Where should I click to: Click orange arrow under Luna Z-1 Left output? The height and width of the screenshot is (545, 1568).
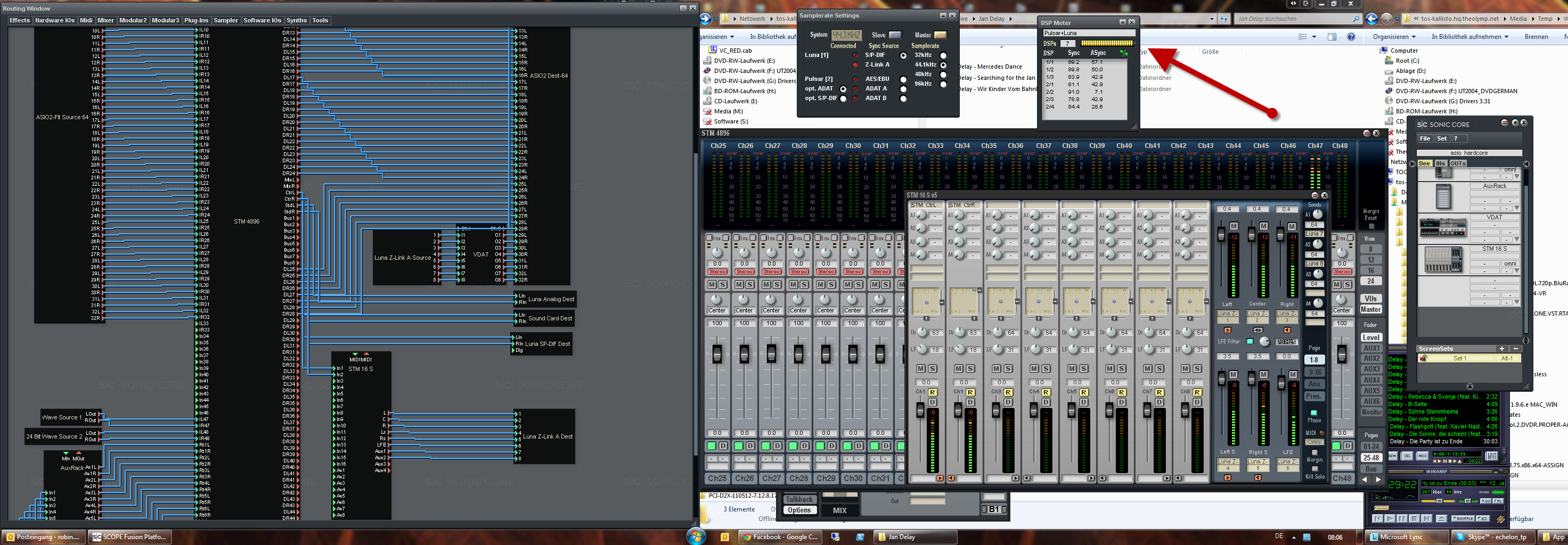pos(1228,331)
